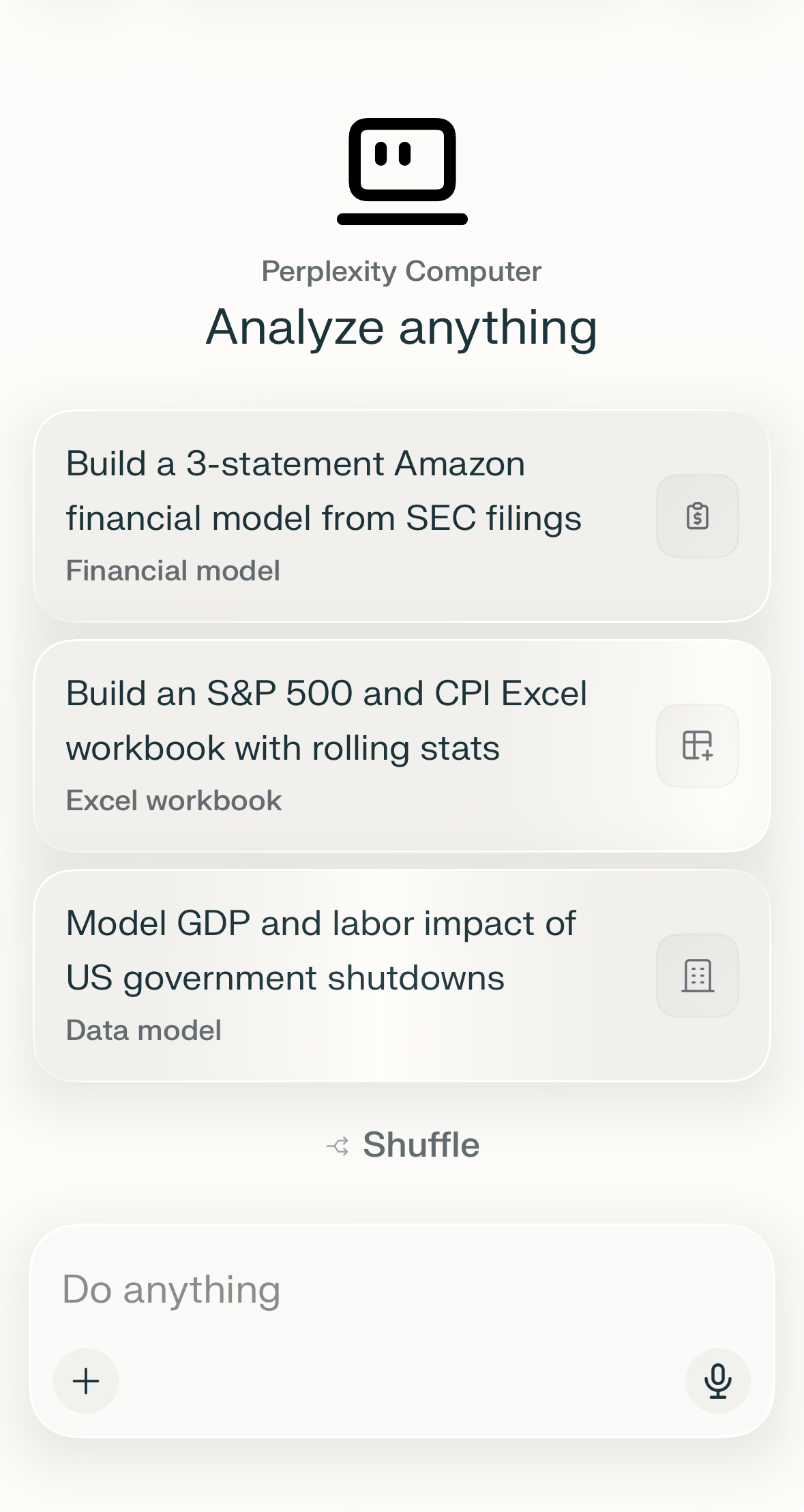The width and height of the screenshot is (804, 1512).
Task: Click the "Data model" category label
Action: pos(144,1031)
